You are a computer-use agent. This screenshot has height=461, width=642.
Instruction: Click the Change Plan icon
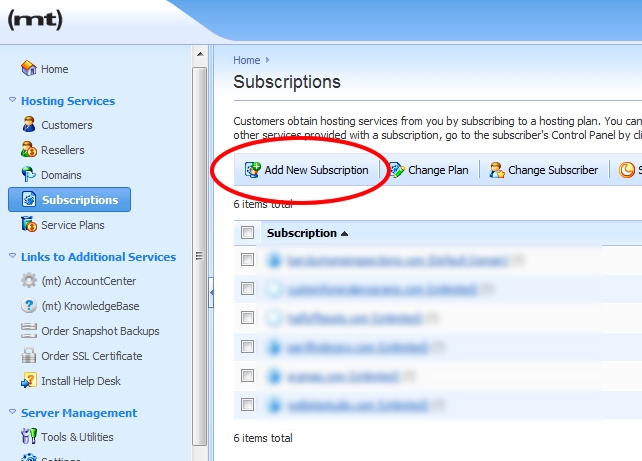[x=396, y=169]
